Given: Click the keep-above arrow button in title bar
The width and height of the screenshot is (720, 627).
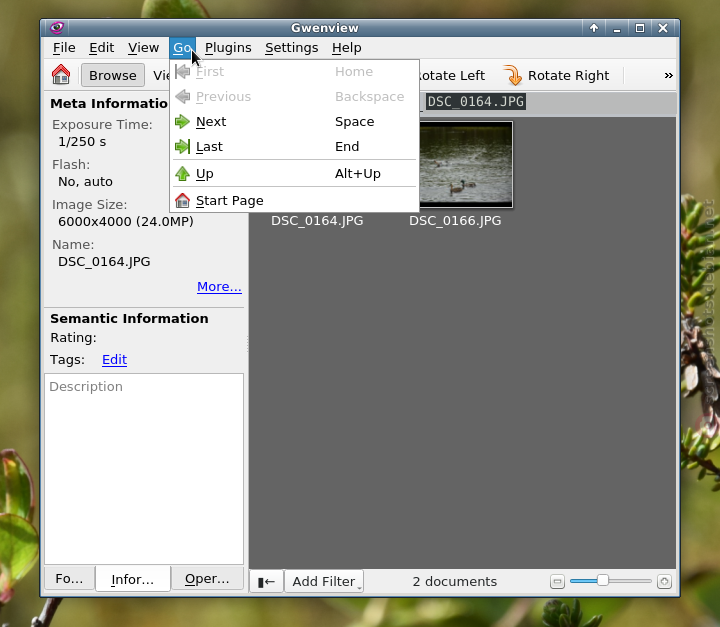Looking at the screenshot, I should coord(594,28).
